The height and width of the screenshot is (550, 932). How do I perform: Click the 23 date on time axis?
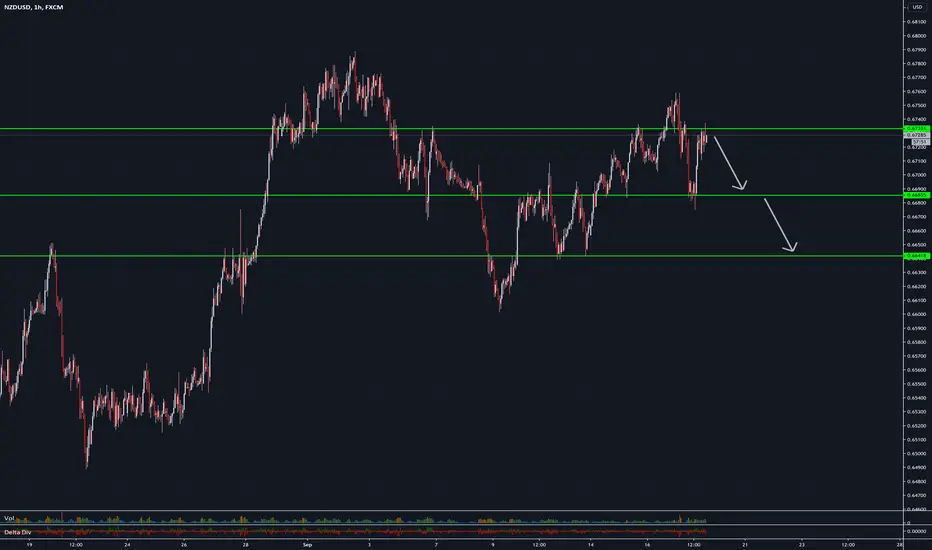pyautogui.click(x=802, y=545)
